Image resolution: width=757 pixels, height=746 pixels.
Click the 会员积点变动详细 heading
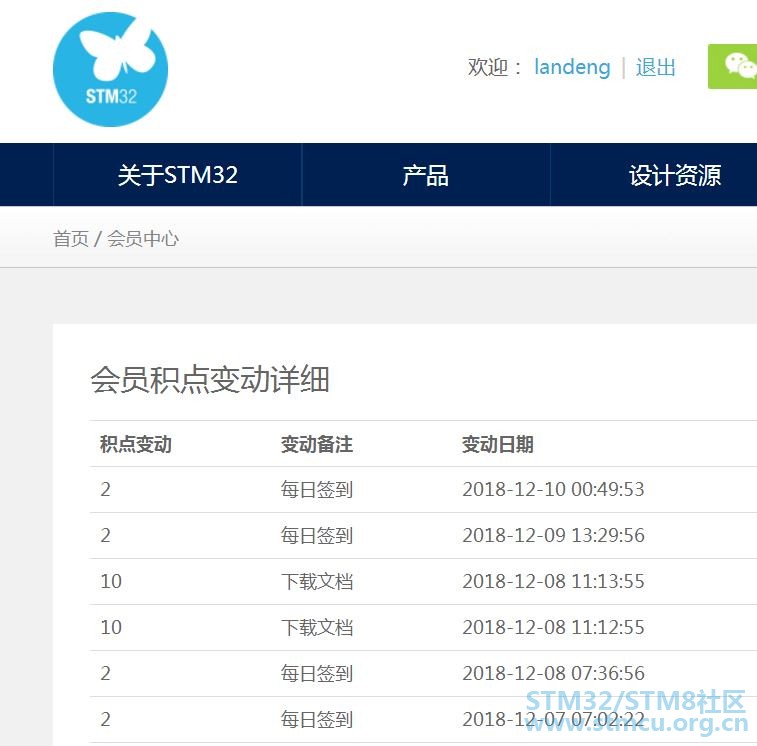(x=210, y=380)
